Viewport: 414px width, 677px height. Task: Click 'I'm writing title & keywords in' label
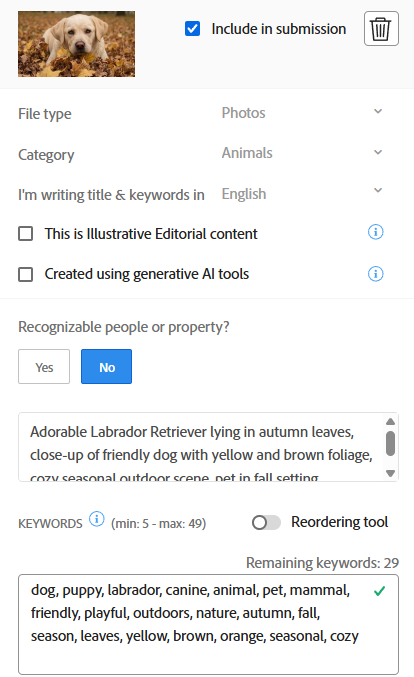coord(111,195)
